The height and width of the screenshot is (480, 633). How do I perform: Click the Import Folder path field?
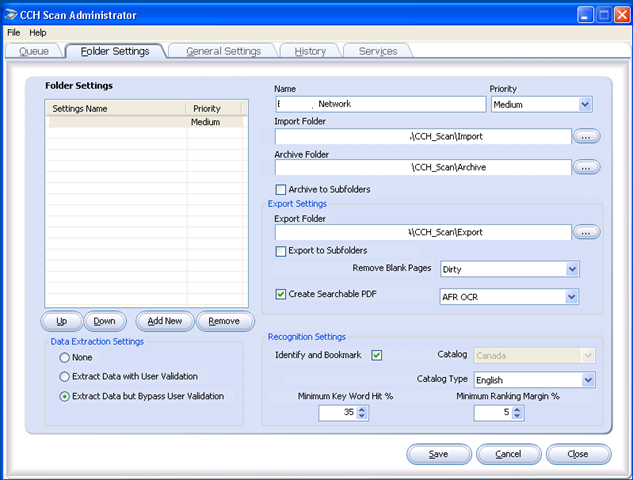pos(423,136)
